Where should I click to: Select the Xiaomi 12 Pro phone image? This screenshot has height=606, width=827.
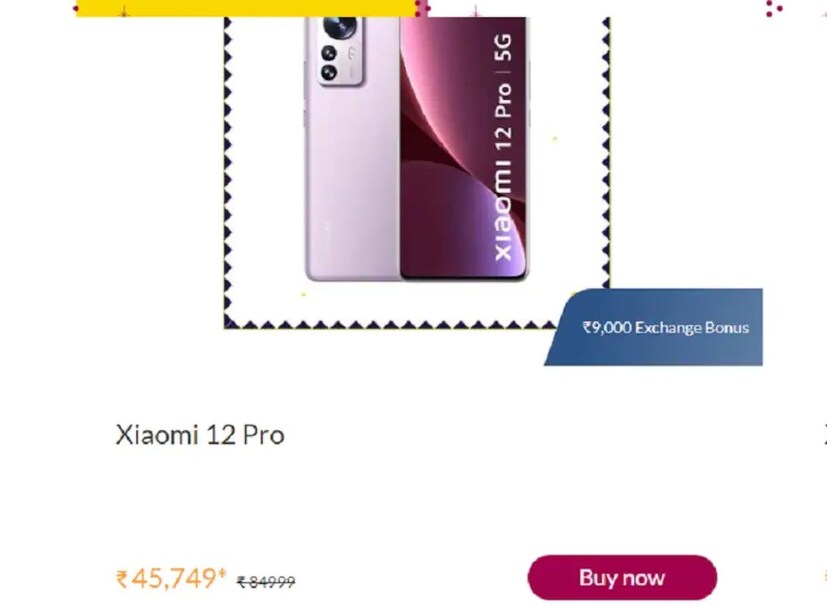tap(417, 149)
